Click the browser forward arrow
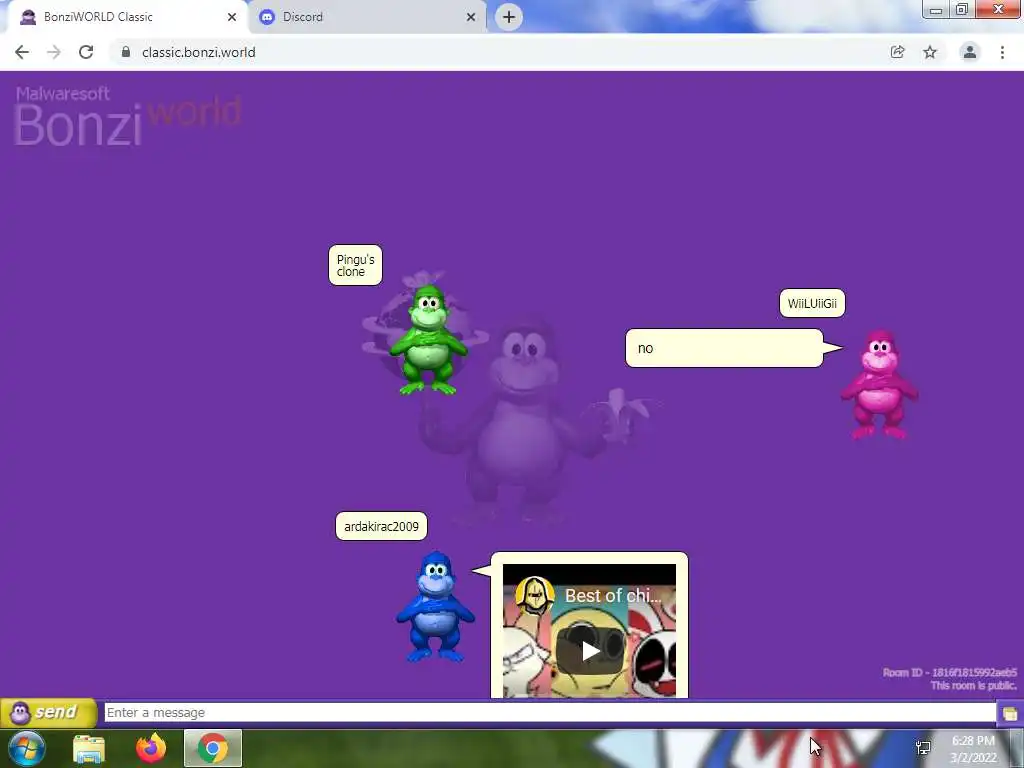Screen dimensions: 1024x768 coord(54,52)
